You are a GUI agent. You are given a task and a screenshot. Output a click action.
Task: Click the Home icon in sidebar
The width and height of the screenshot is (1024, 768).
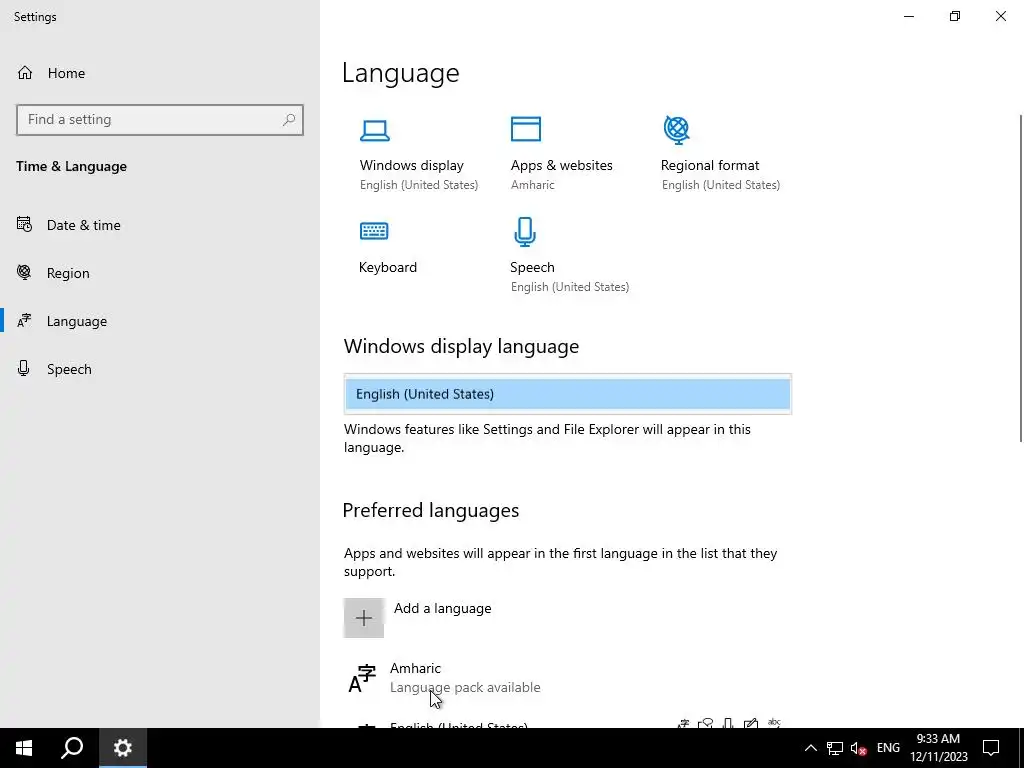point(25,72)
